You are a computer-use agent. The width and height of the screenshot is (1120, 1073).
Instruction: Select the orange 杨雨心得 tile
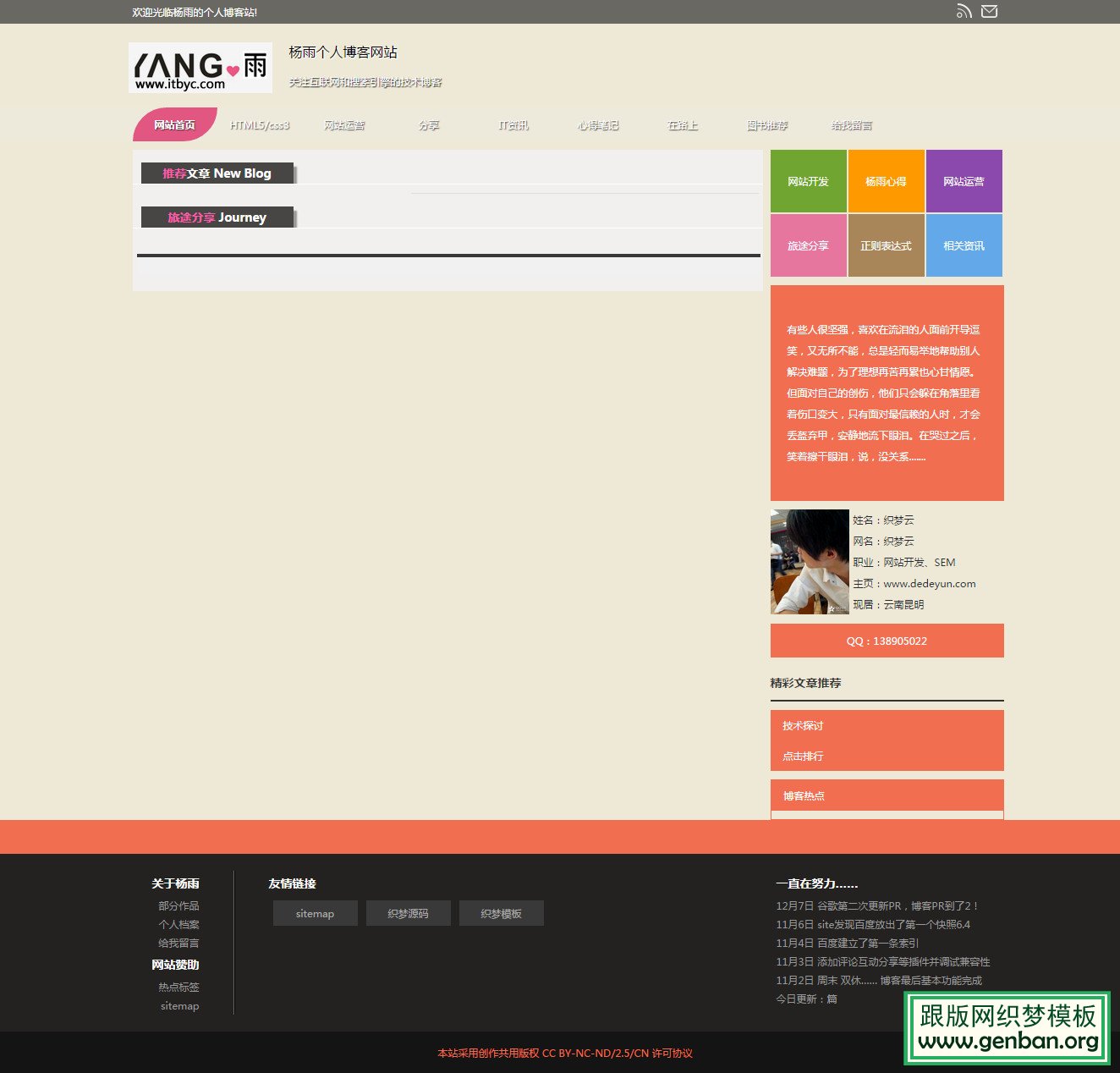click(x=886, y=181)
